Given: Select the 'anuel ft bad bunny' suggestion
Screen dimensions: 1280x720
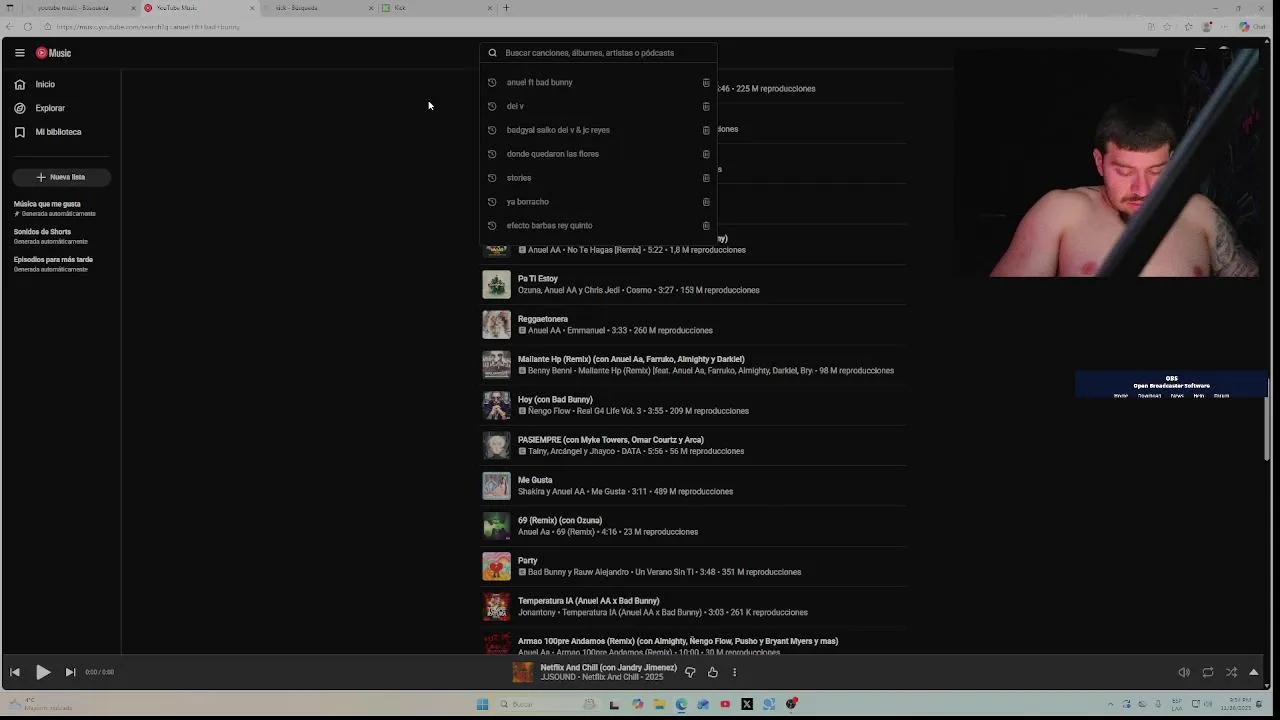Looking at the screenshot, I should 539,82.
